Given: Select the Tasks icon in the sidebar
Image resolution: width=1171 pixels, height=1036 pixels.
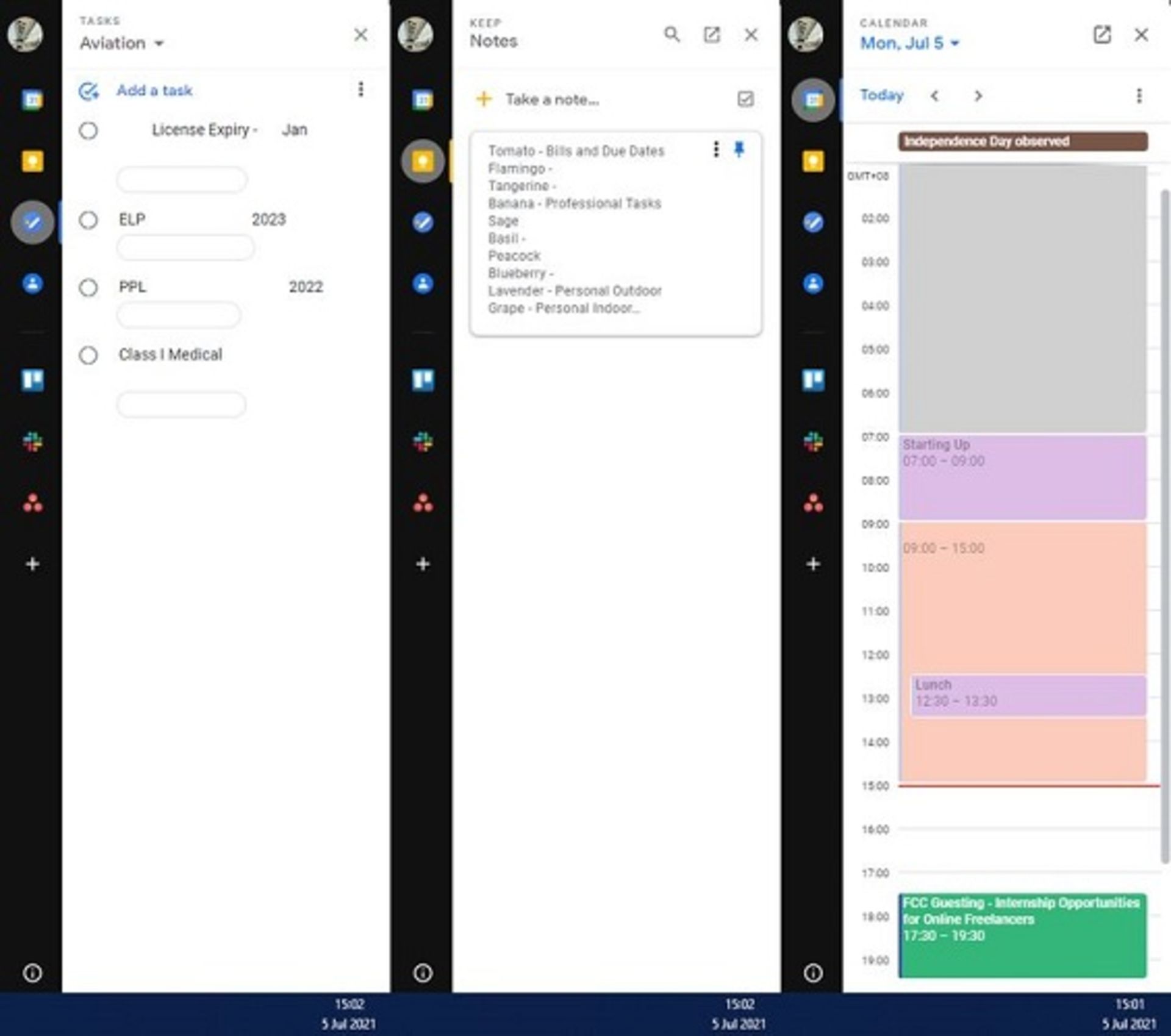Looking at the screenshot, I should point(32,221).
